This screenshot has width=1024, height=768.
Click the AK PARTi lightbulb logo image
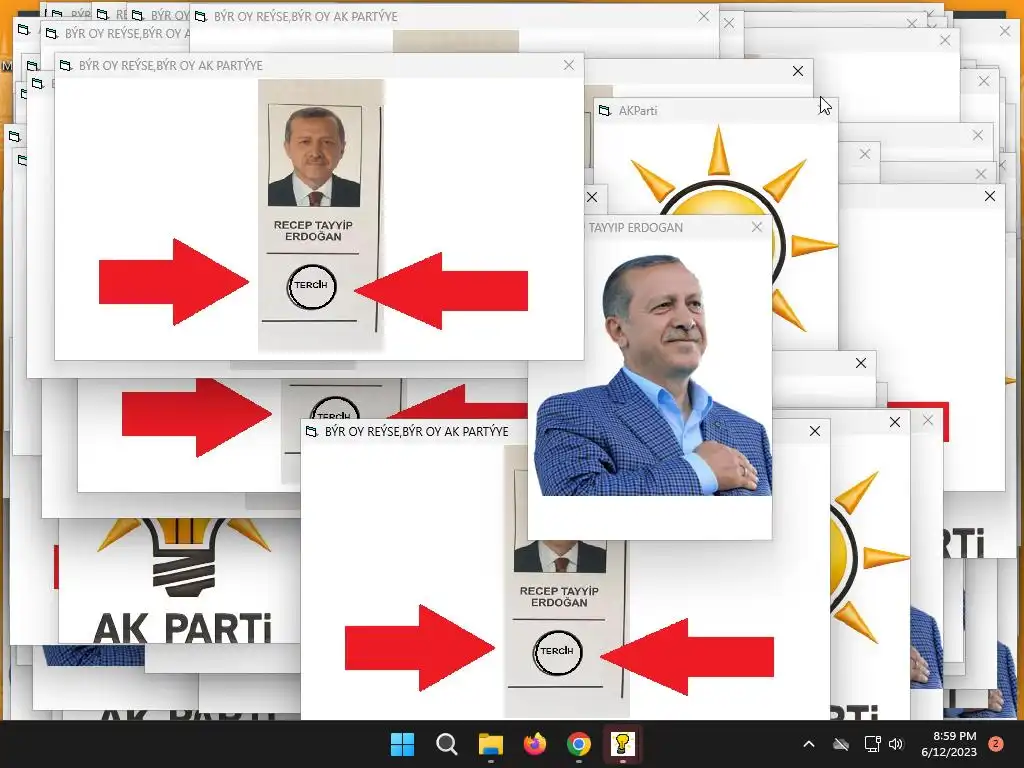(182, 581)
